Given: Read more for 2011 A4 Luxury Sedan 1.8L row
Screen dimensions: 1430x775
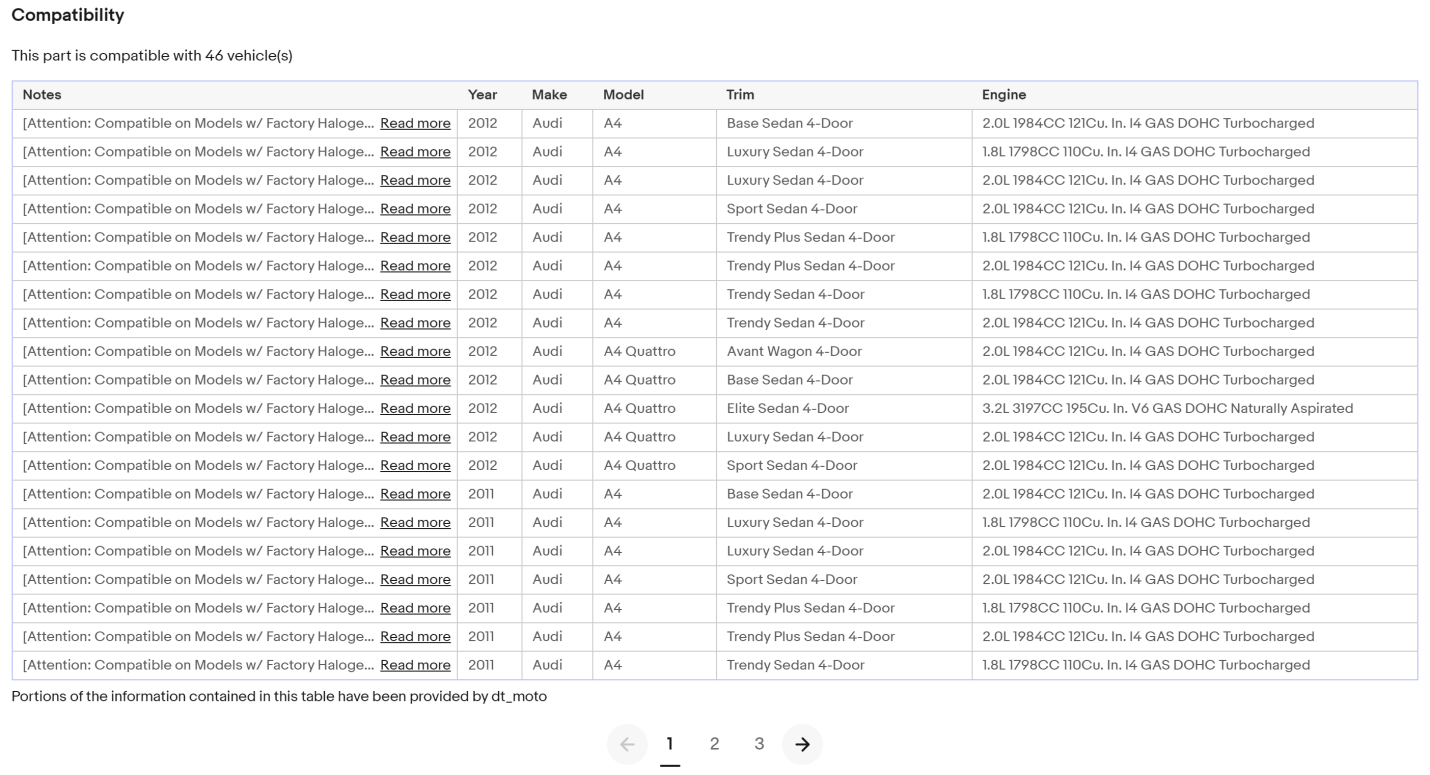Looking at the screenshot, I should [x=415, y=523].
